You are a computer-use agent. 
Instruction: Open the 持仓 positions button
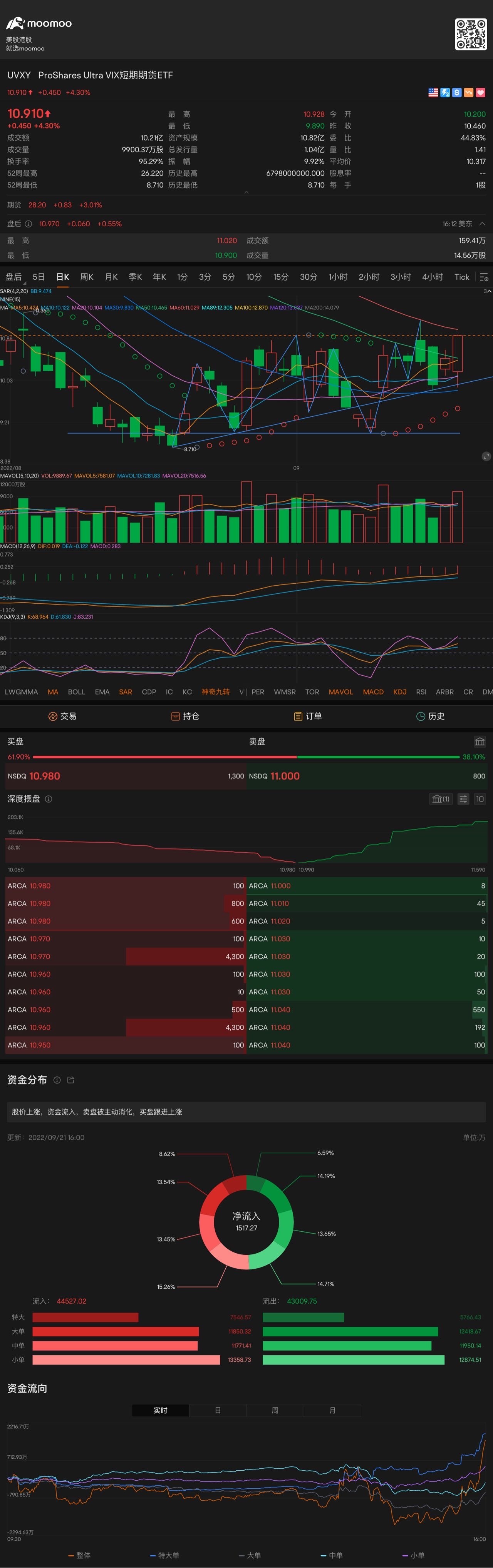pyautogui.click(x=185, y=716)
